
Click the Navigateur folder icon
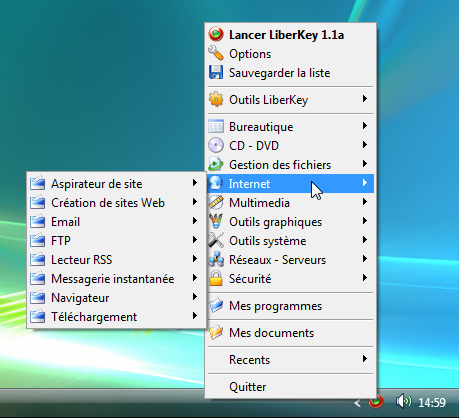(x=38, y=297)
